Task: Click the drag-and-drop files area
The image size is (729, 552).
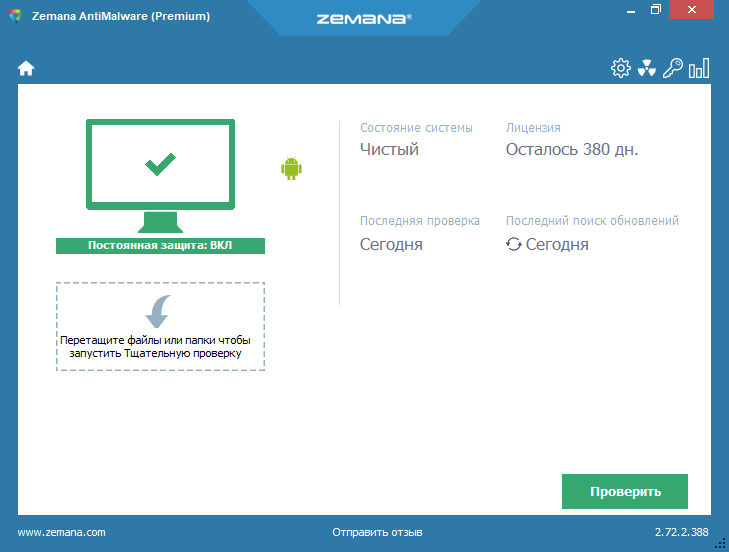Action: [160, 326]
